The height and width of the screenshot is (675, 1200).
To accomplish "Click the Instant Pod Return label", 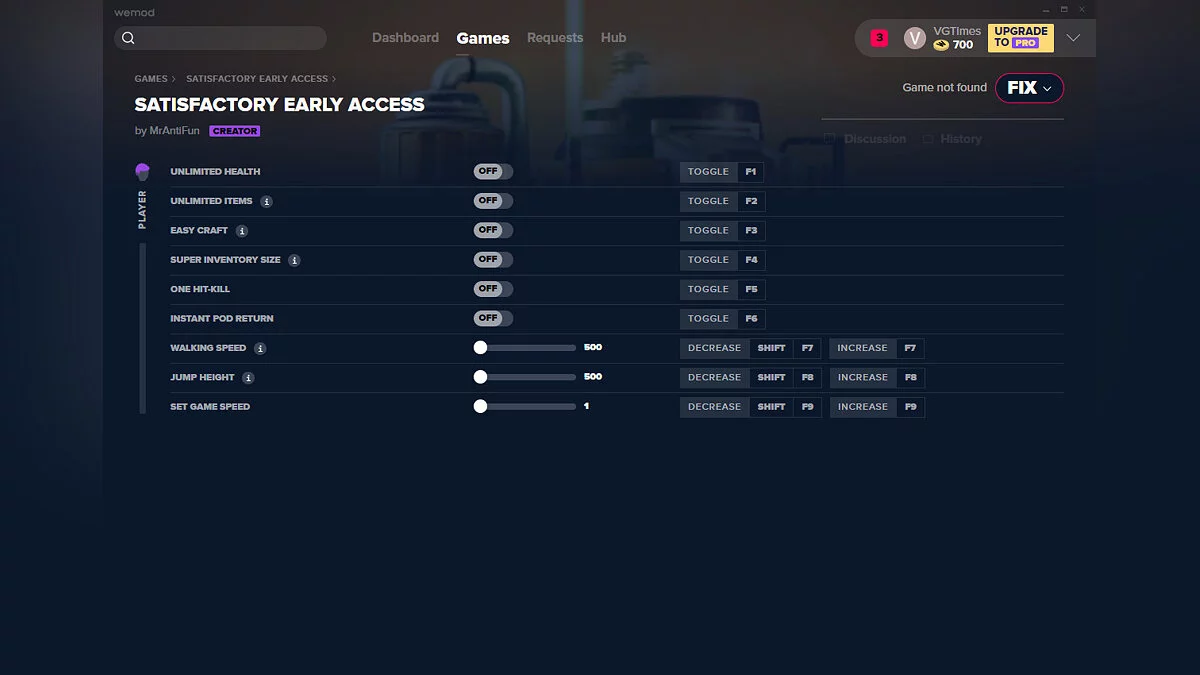I will tap(222, 318).
